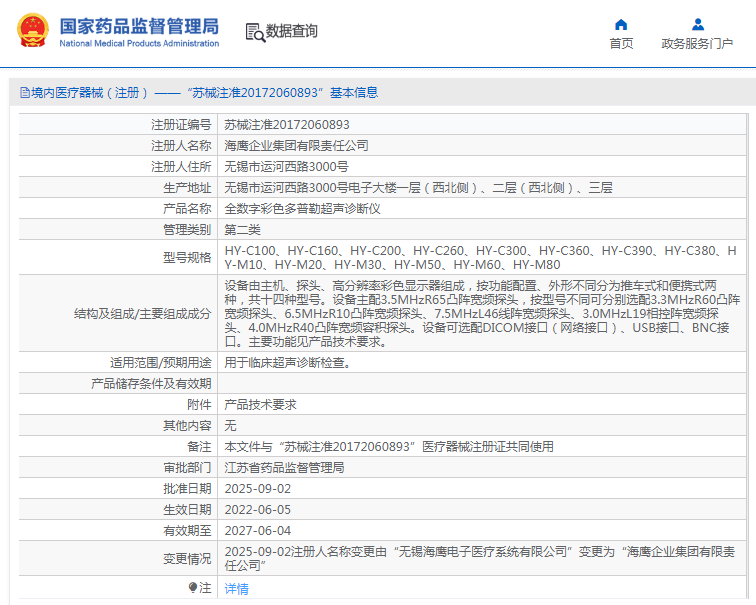Click 国家药品监督管理局 site title
The height and width of the screenshot is (605, 756).
[139, 26]
